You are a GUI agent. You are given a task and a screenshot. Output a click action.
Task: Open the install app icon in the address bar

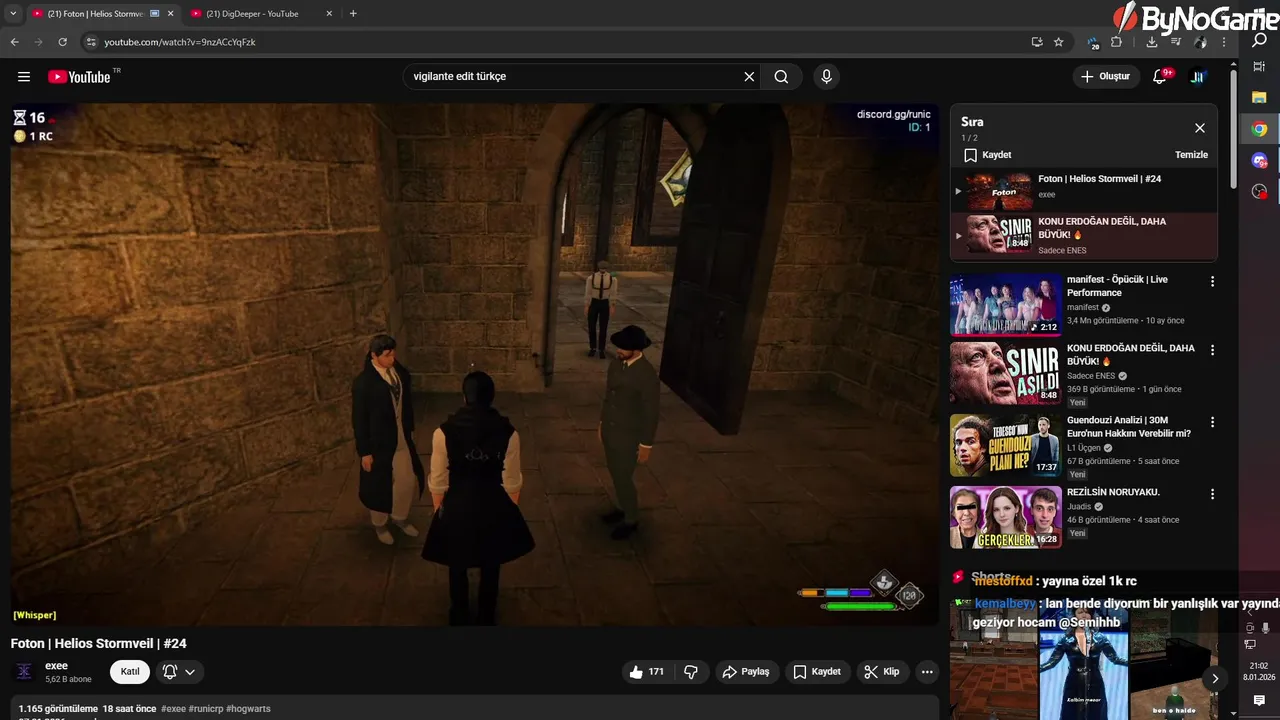click(x=1037, y=42)
